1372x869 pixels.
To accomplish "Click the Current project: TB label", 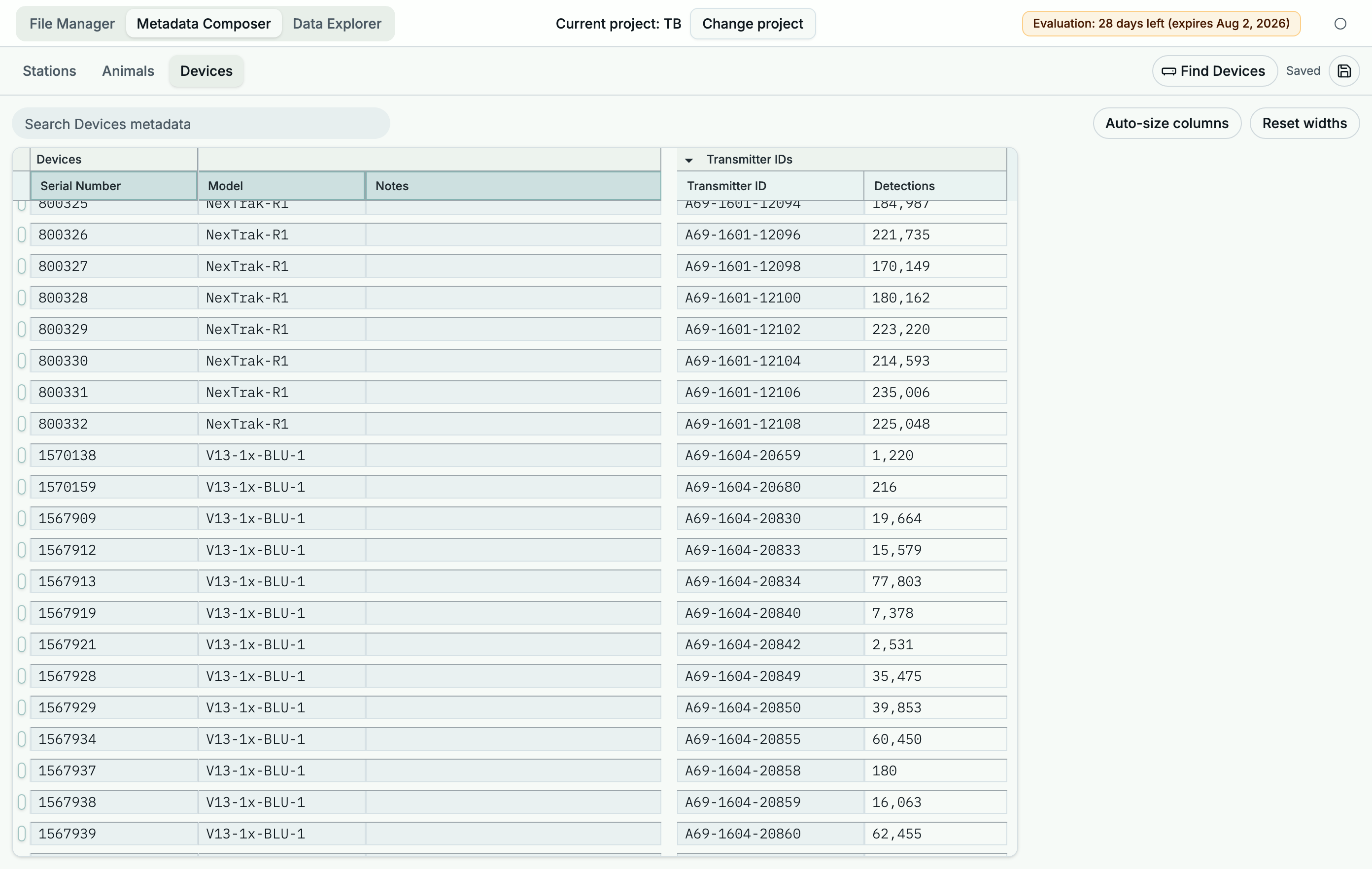I will click(618, 23).
